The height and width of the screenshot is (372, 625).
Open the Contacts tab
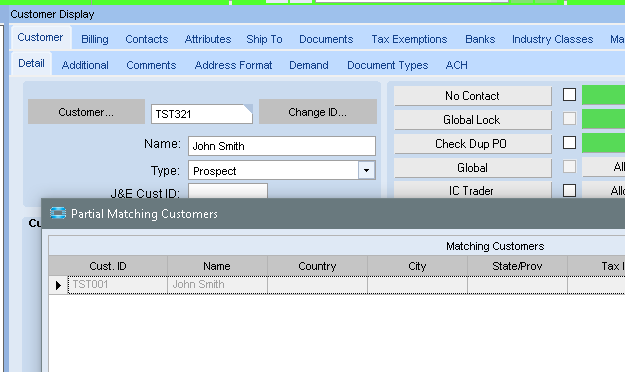pos(147,39)
